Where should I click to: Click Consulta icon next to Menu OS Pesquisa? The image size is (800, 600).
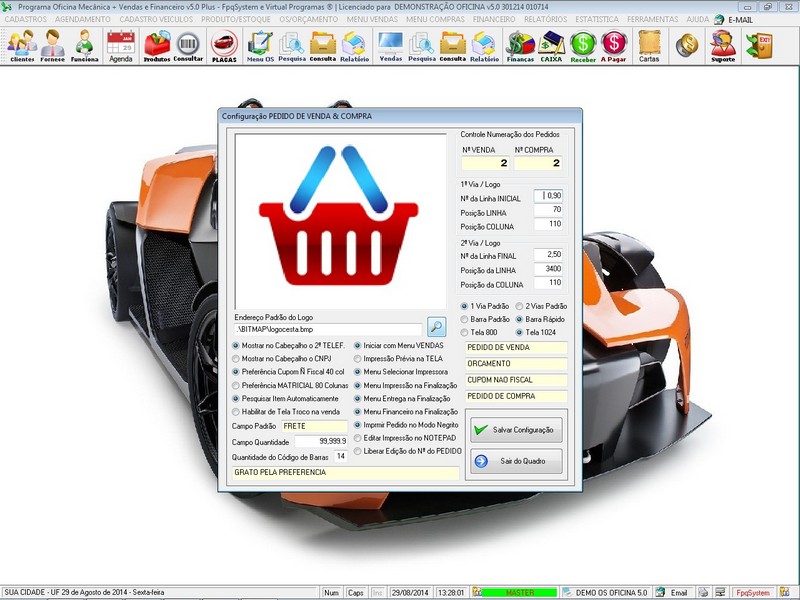pos(323,45)
